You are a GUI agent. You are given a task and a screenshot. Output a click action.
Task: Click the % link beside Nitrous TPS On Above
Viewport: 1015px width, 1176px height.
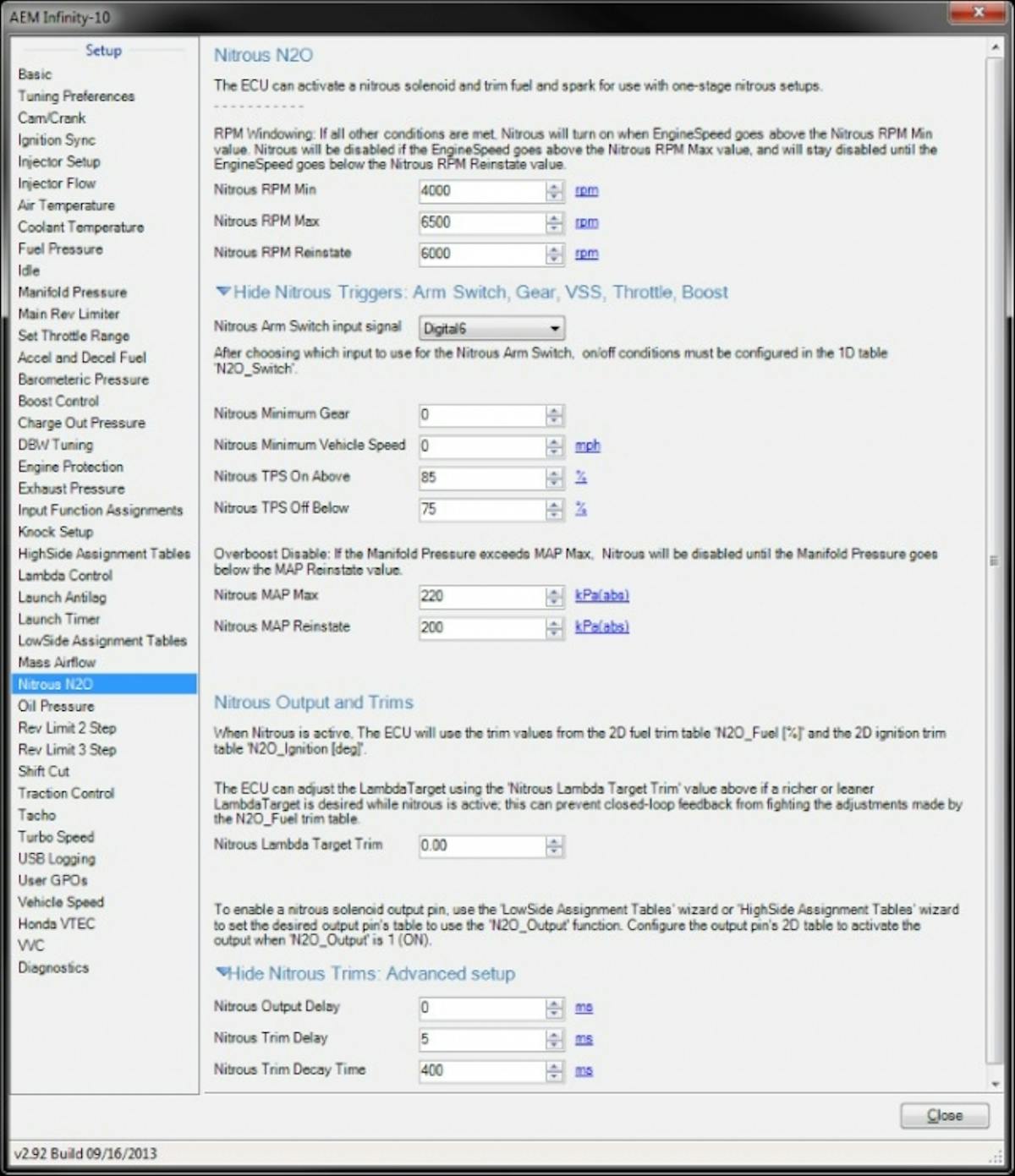[x=580, y=477]
